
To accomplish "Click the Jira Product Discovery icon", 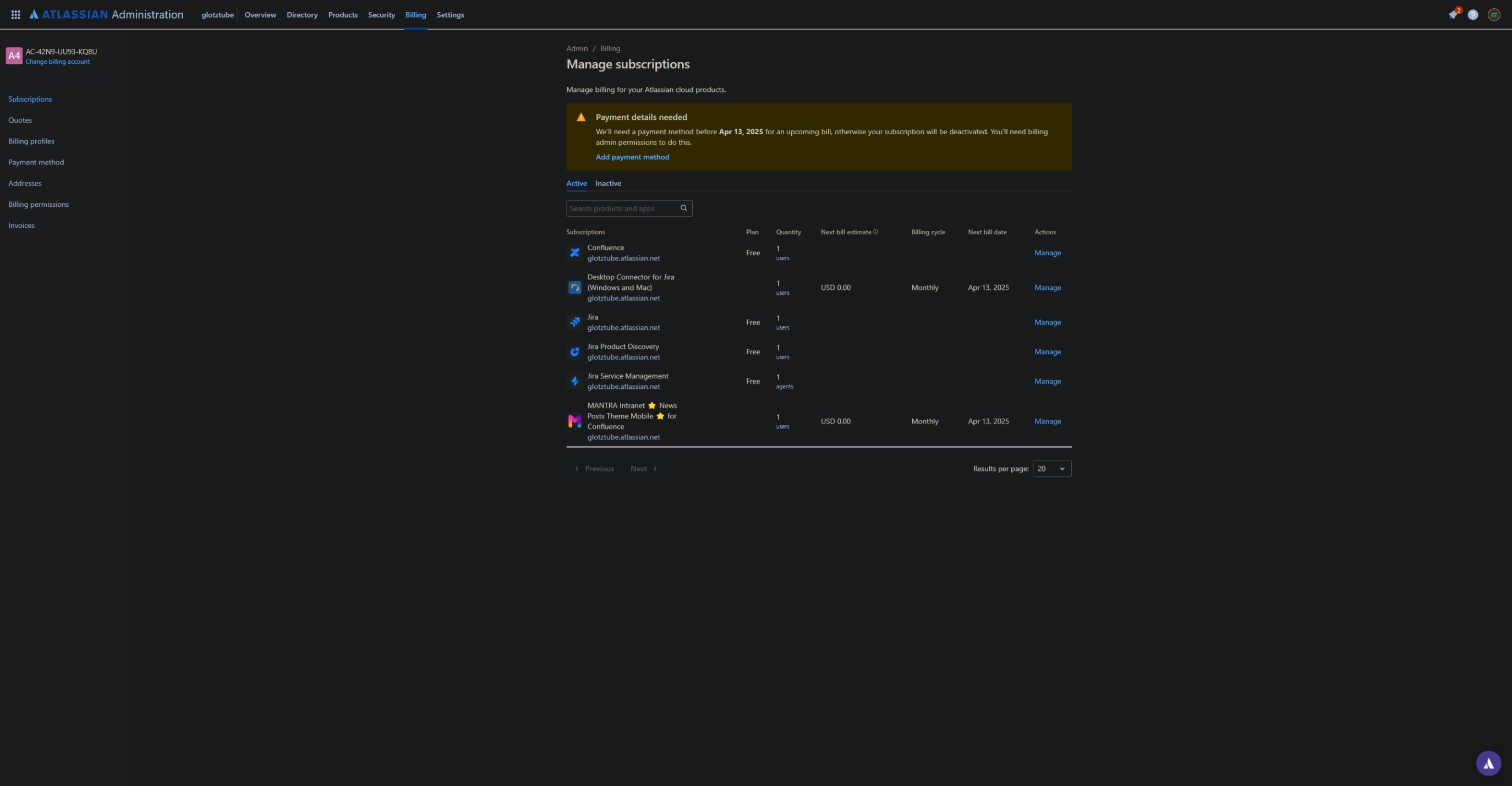I will 574,352.
